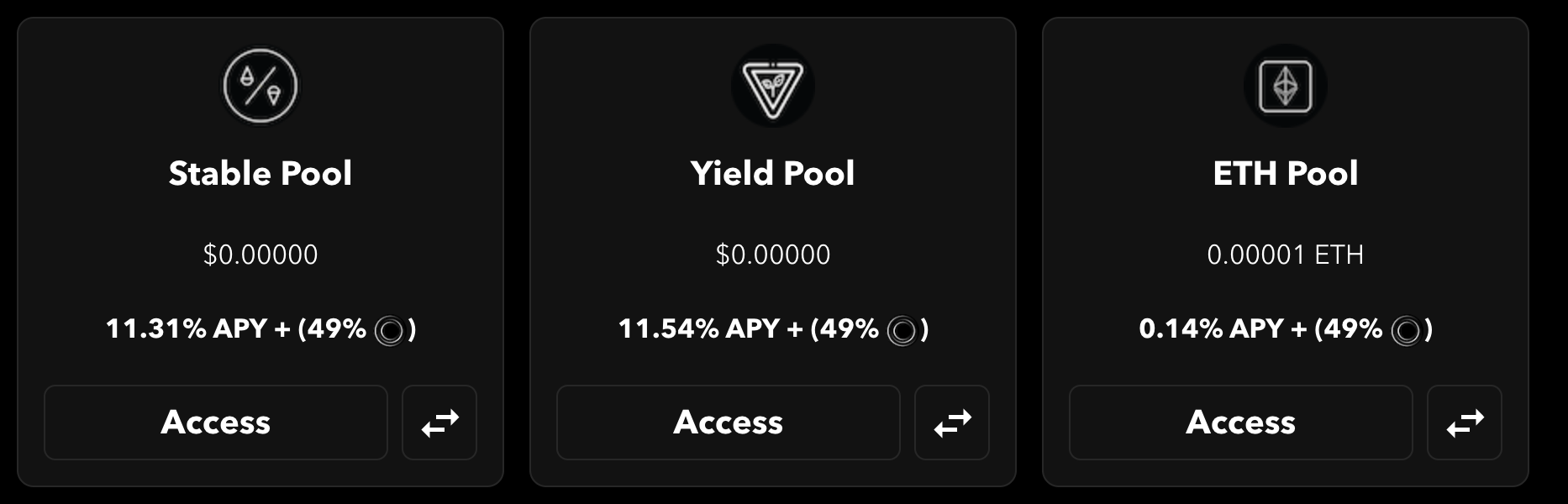Click the ETH Pool heading text
The width and height of the screenshot is (1568, 504).
click(1285, 174)
